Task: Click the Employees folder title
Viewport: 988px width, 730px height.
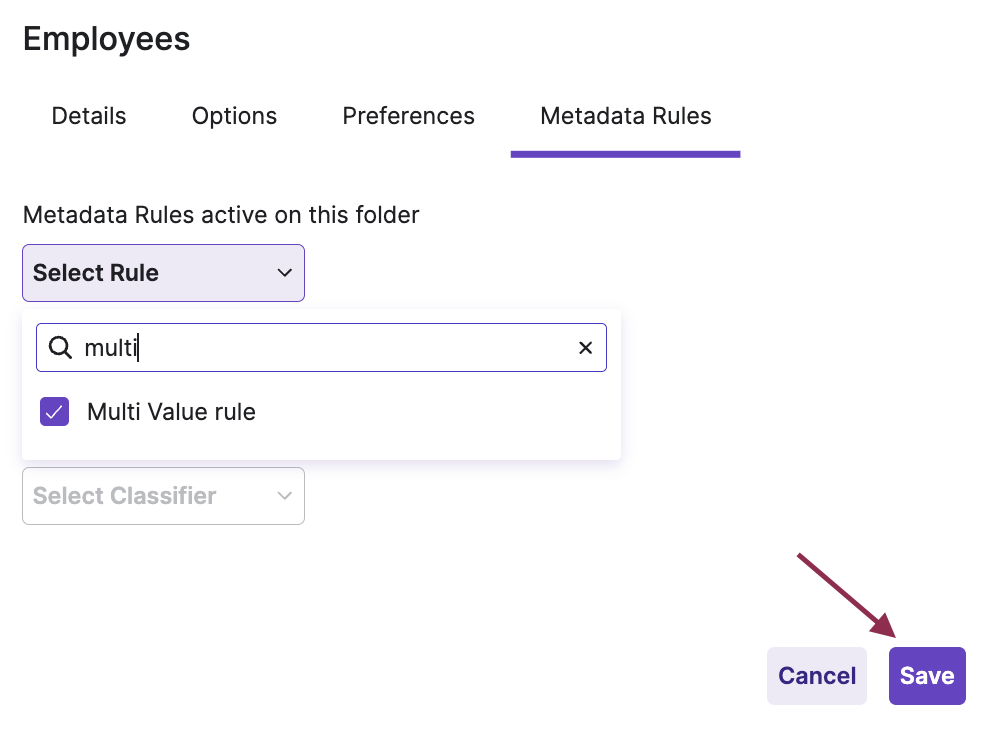Action: click(x=106, y=39)
